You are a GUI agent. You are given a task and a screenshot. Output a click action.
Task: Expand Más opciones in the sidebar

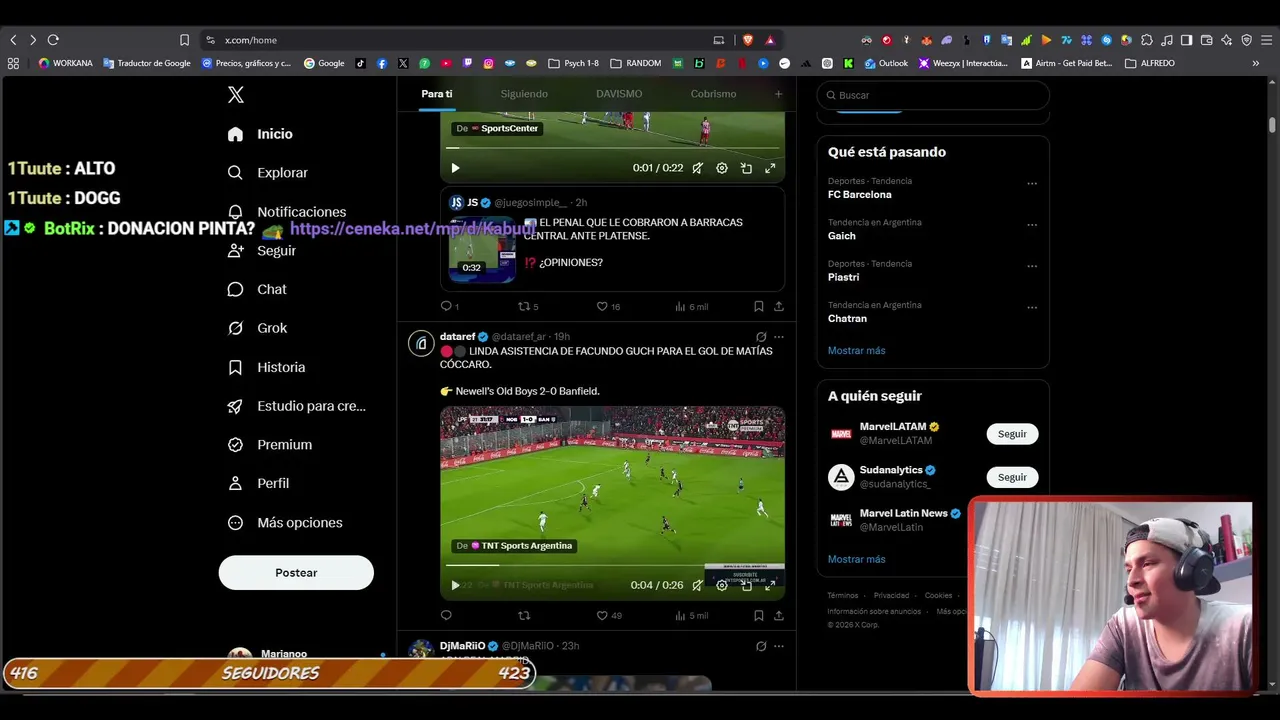click(x=285, y=523)
